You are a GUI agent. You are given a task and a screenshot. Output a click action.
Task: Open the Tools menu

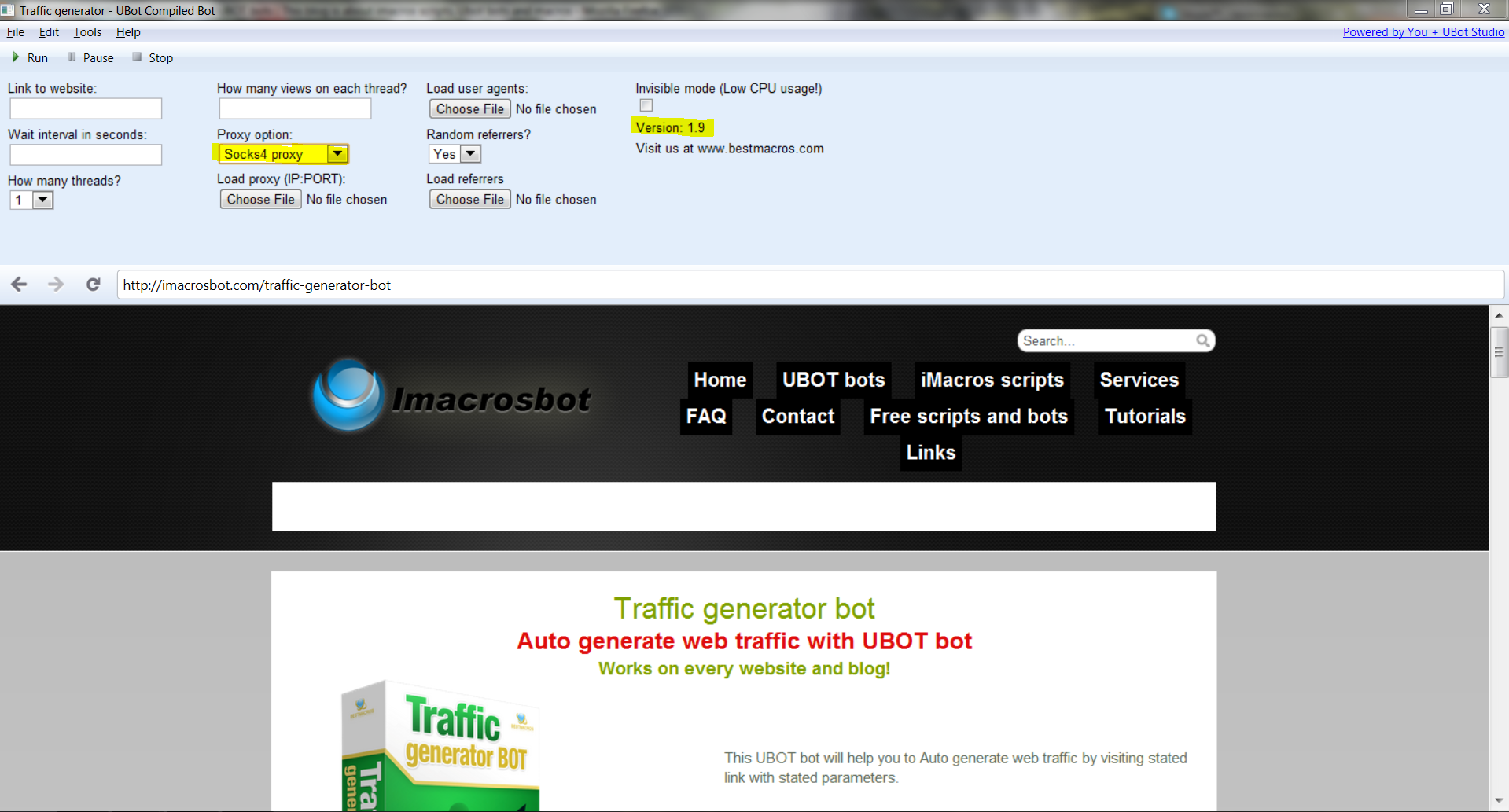click(87, 32)
